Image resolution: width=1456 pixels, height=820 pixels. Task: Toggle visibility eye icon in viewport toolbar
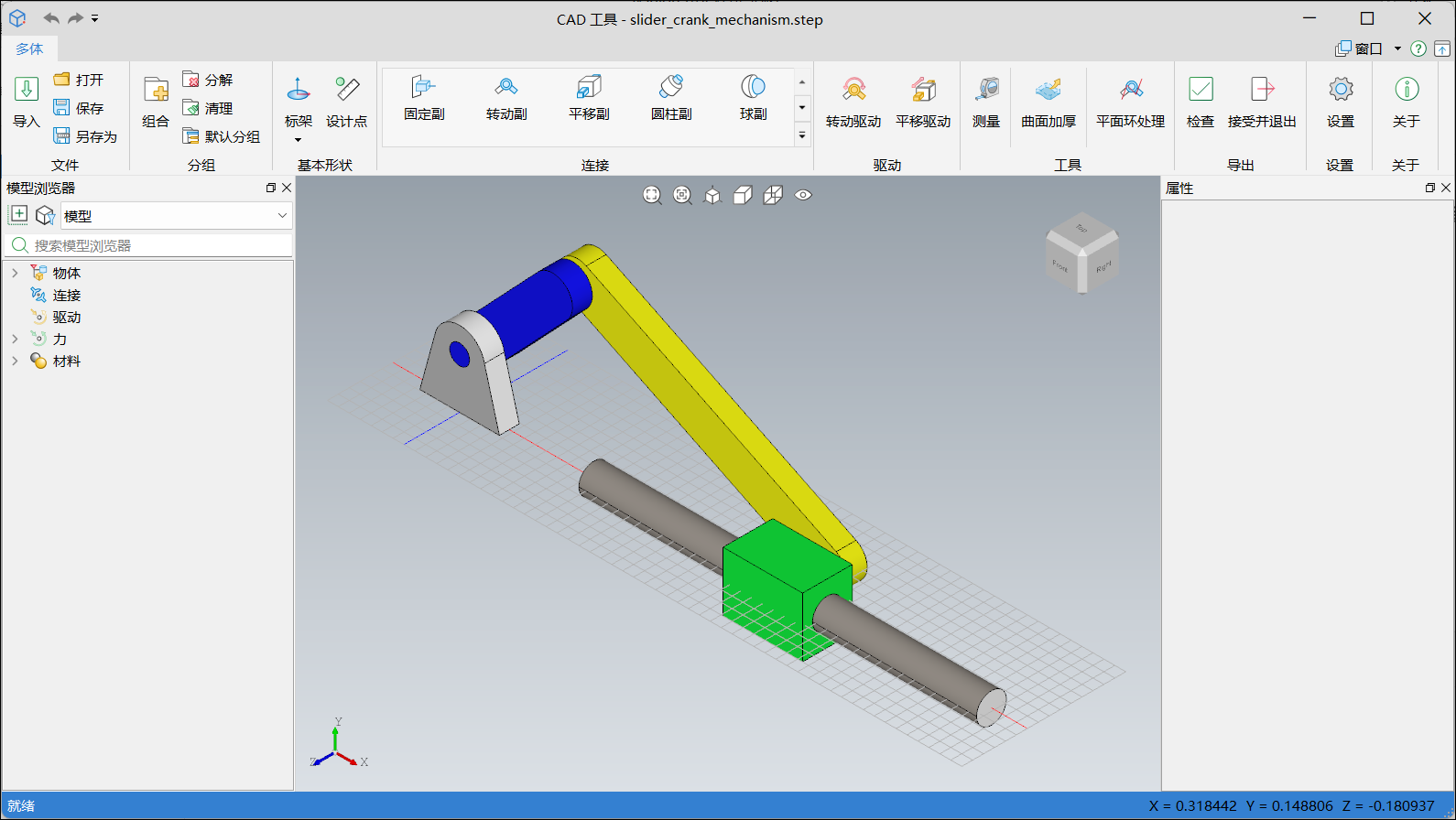coord(803,195)
